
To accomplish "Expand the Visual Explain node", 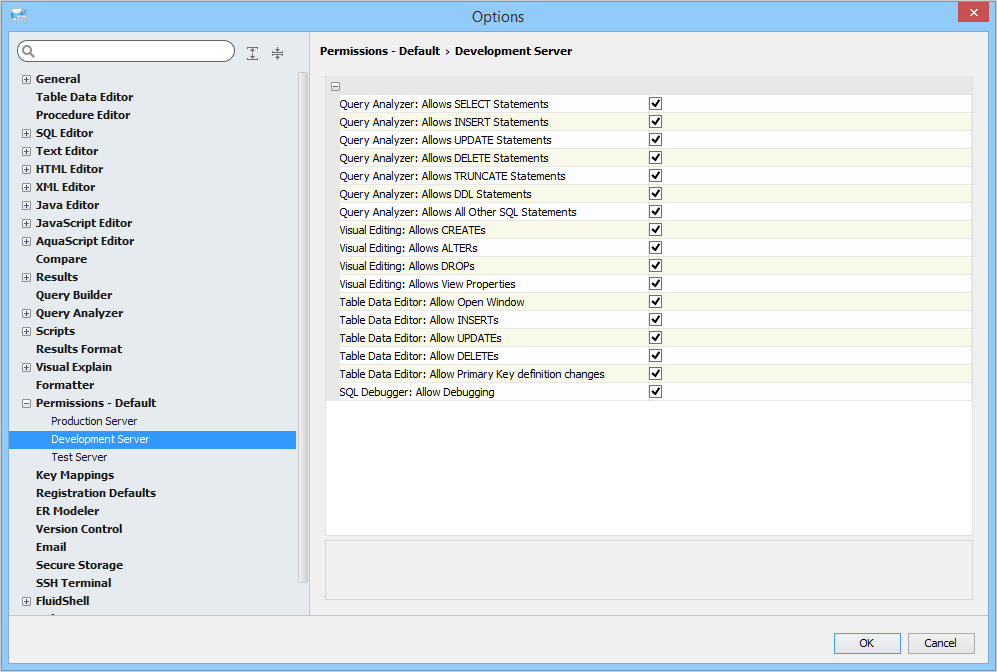I will coord(26,367).
